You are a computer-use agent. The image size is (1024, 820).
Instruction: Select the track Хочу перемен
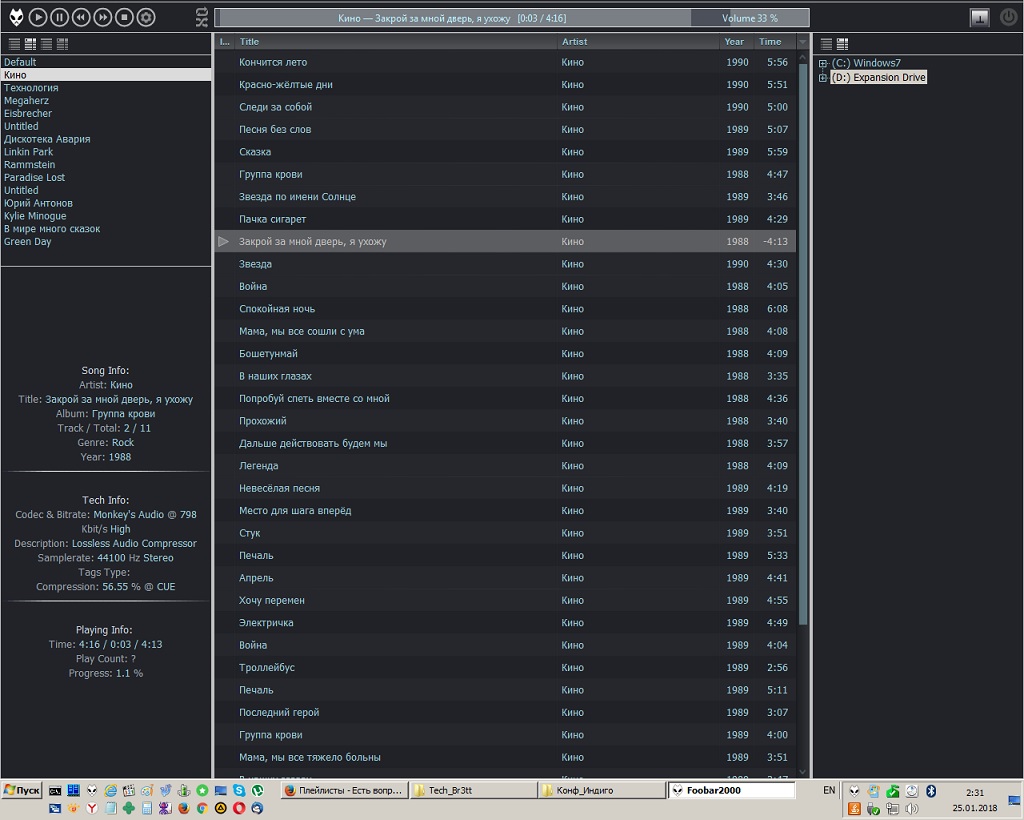505,600
